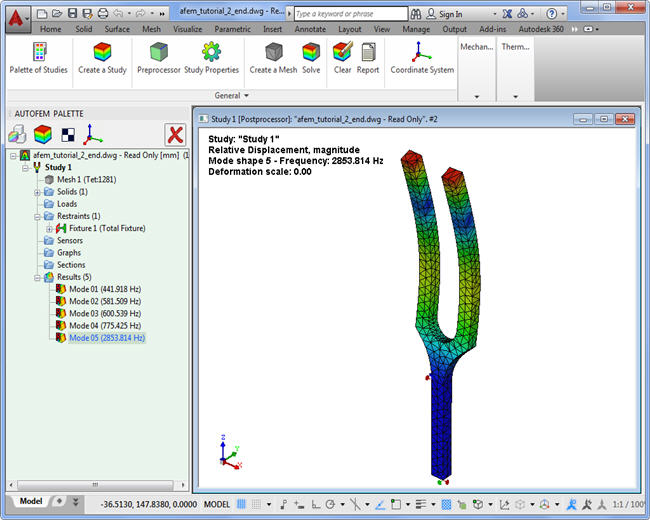
Task: Toggle 3D object snap cube icon
Action: coord(478,504)
